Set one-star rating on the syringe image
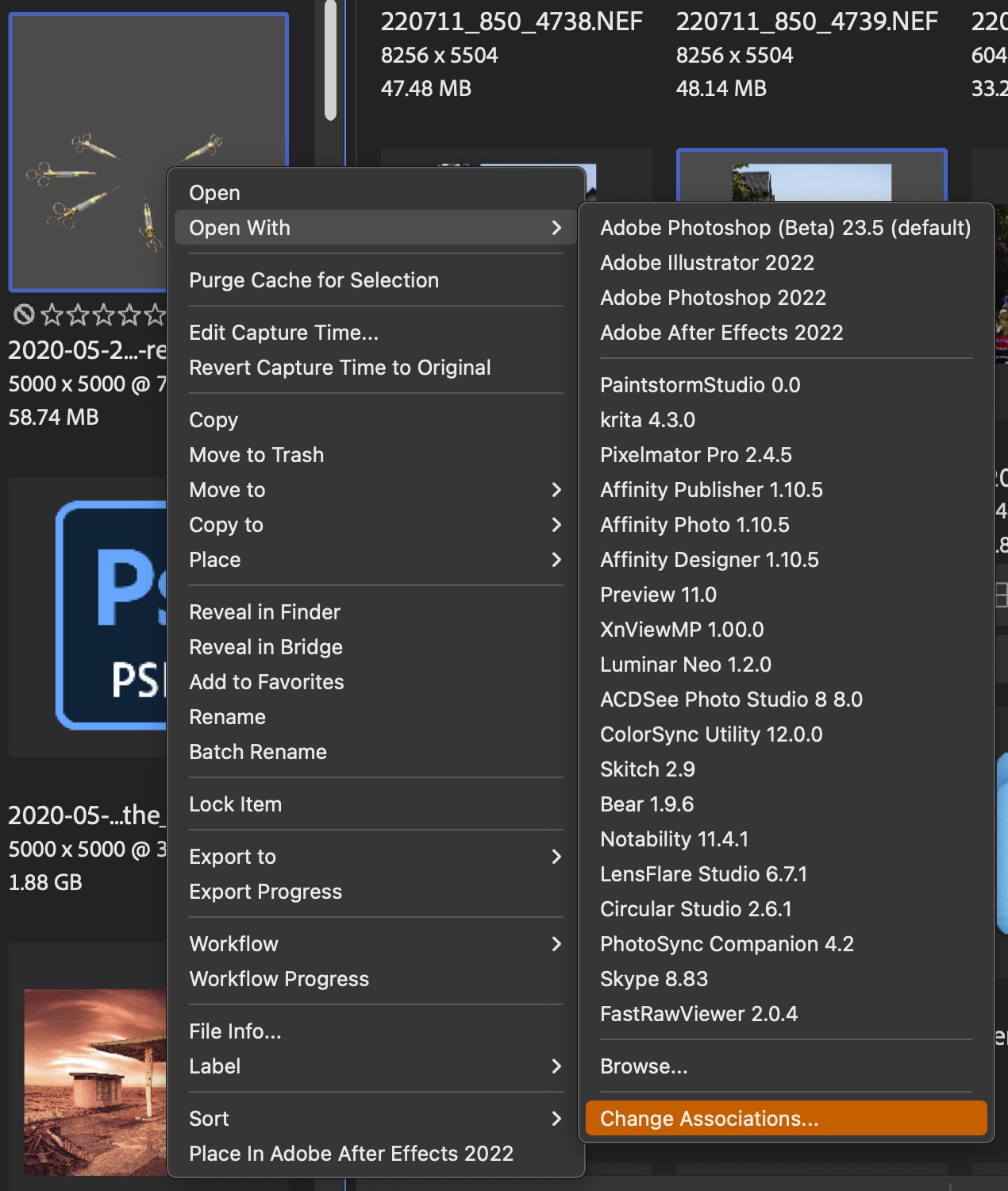This screenshot has width=1008, height=1191. tap(52, 315)
